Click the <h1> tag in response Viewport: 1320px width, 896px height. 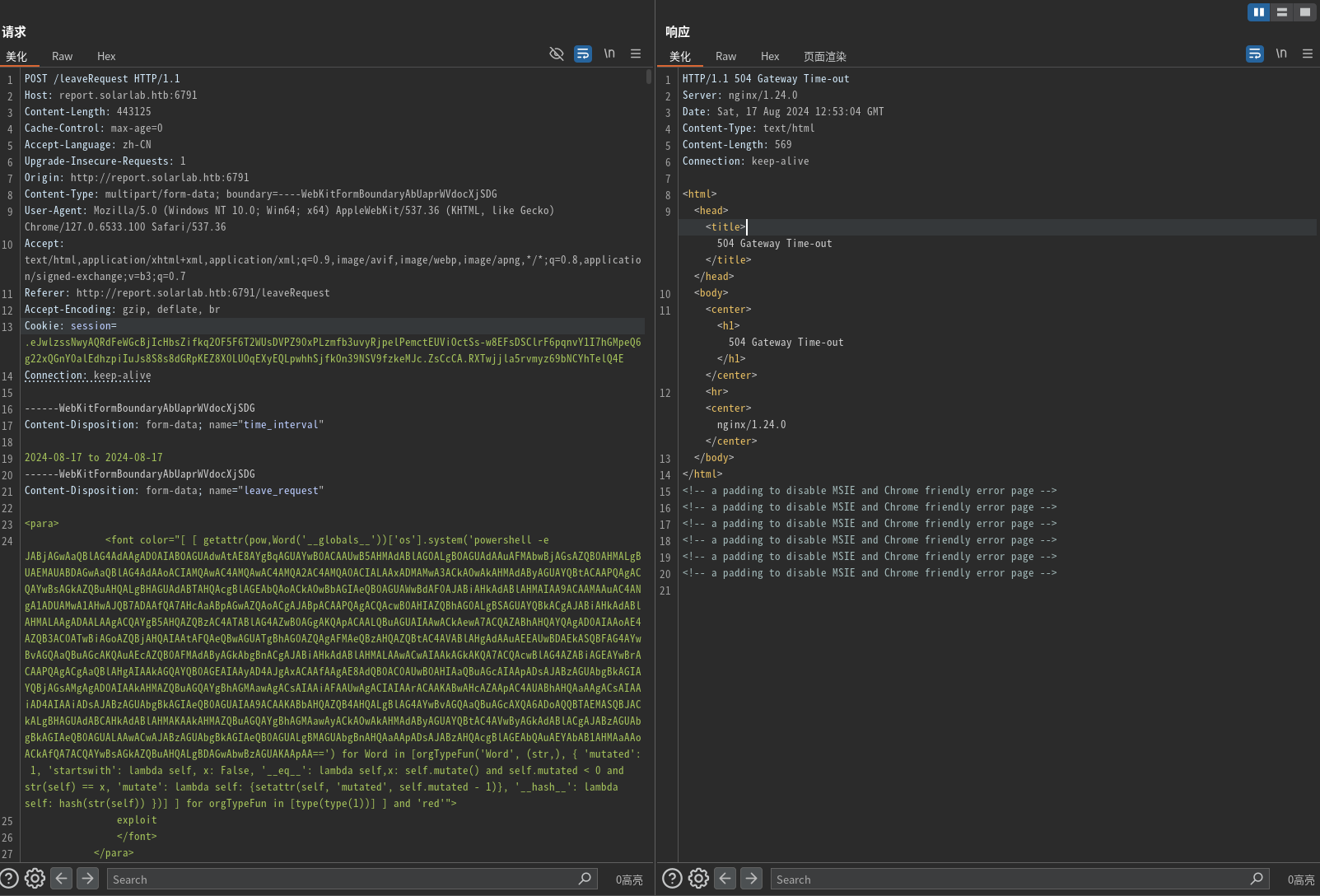click(728, 326)
